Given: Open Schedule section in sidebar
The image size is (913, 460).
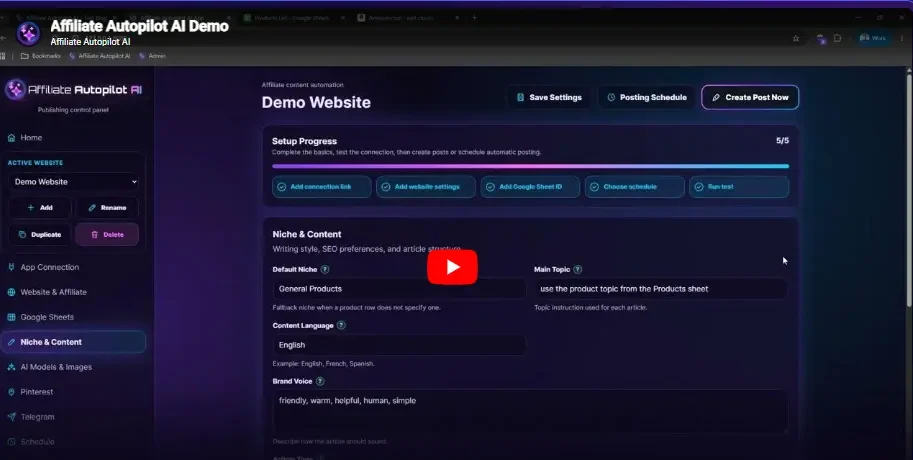Looking at the screenshot, I should tap(37, 442).
